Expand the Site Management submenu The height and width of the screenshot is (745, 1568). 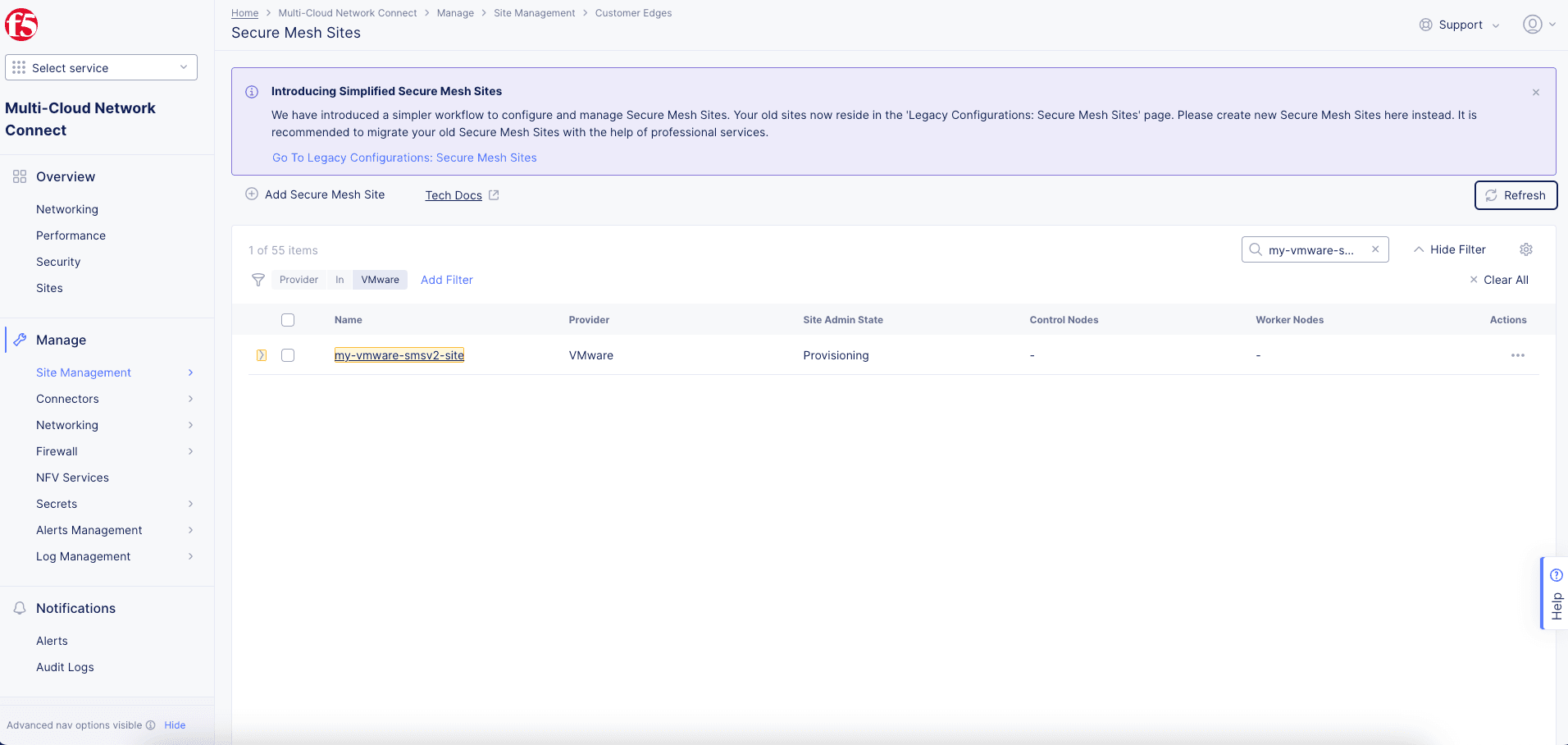190,372
